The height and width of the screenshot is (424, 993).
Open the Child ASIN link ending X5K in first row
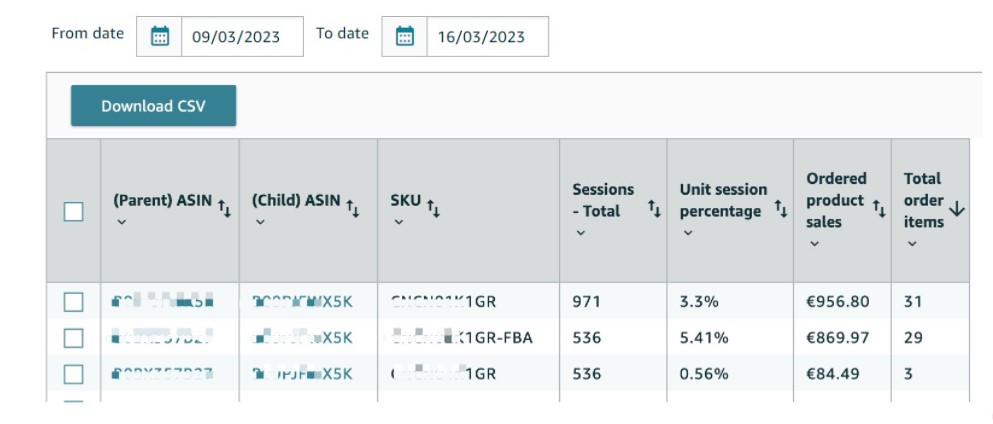302,302
